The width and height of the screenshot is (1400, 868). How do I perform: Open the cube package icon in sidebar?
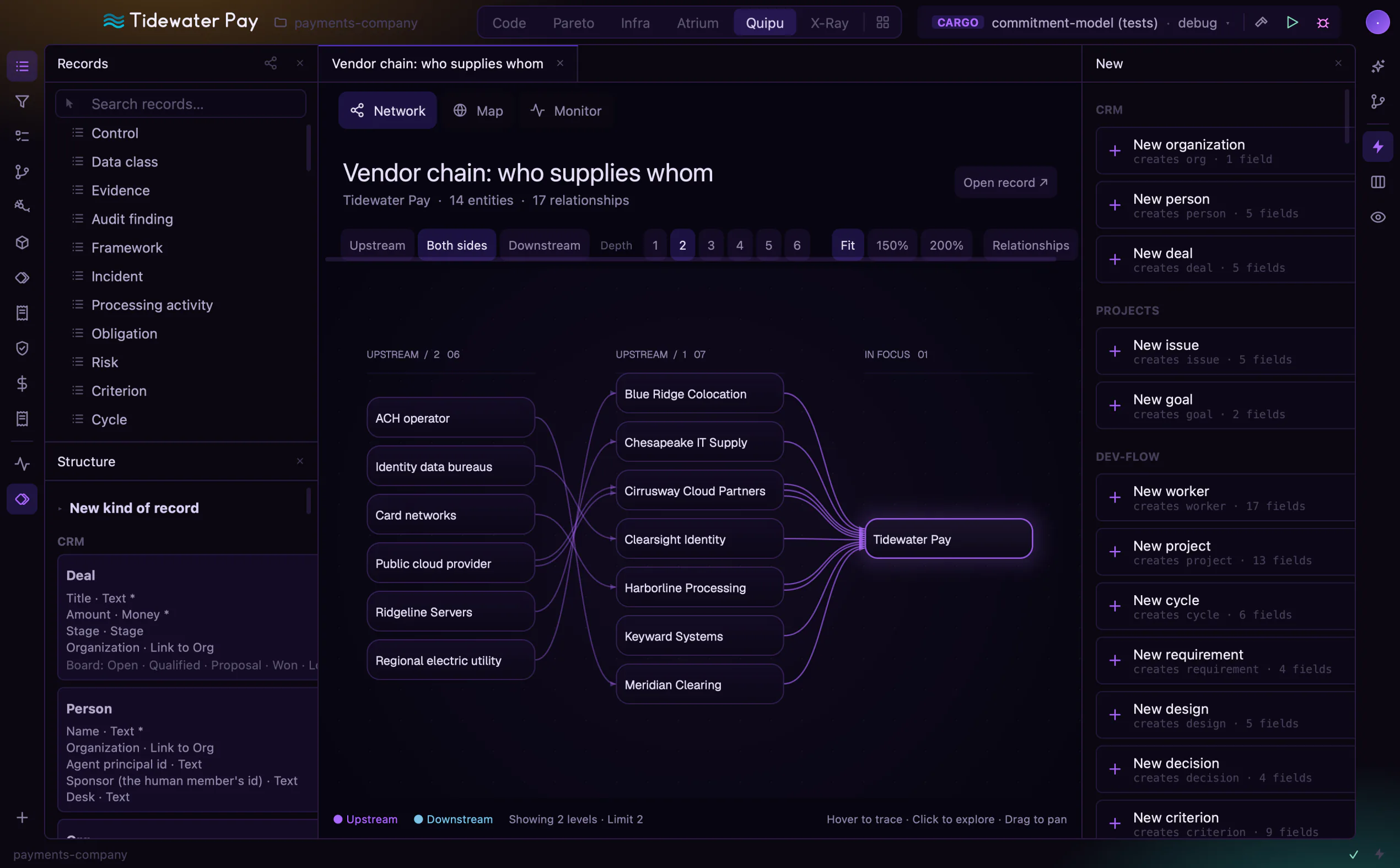pos(22,242)
